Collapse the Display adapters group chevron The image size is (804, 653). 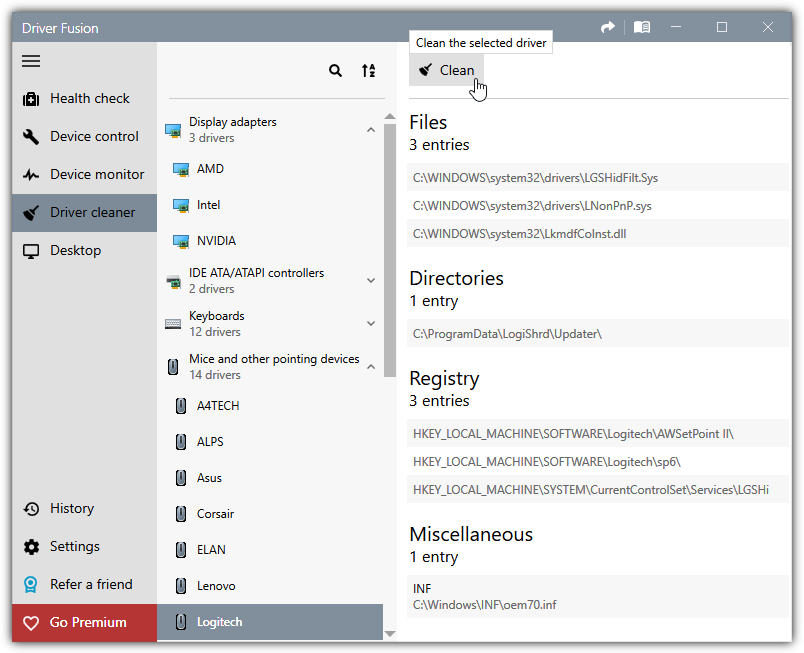[x=371, y=130]
